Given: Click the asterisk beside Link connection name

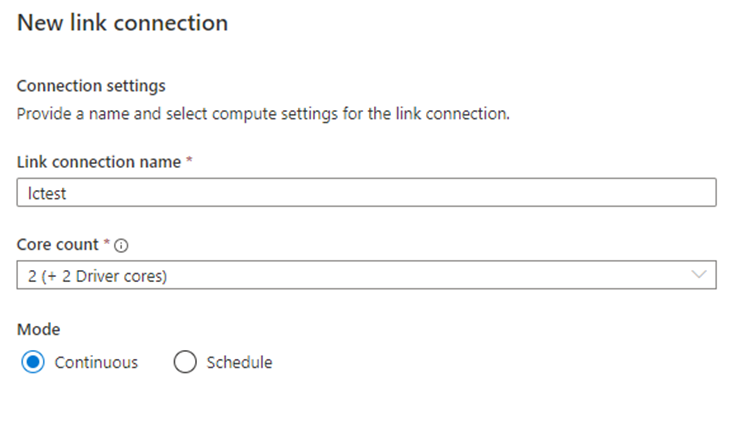Looking at the screenshot, I should [x=189, y=161].
